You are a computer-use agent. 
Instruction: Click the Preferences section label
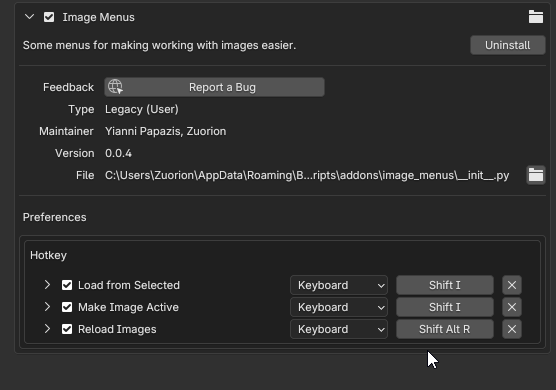pyautogui.click(x=55, y=217)
